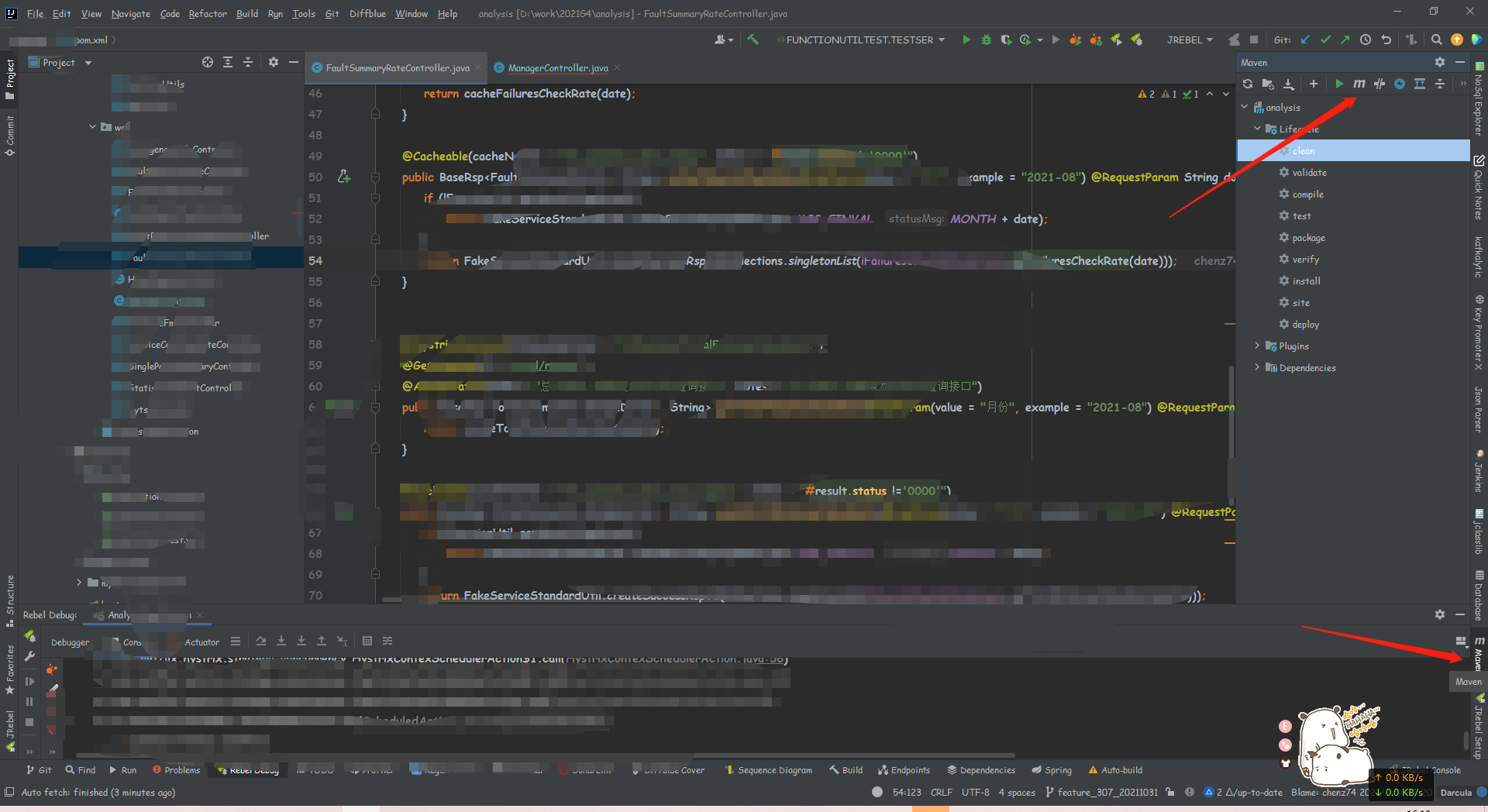Click the green Debug bug icon
The width and height of the screenshot is (1488, 812).
[986, 40]
